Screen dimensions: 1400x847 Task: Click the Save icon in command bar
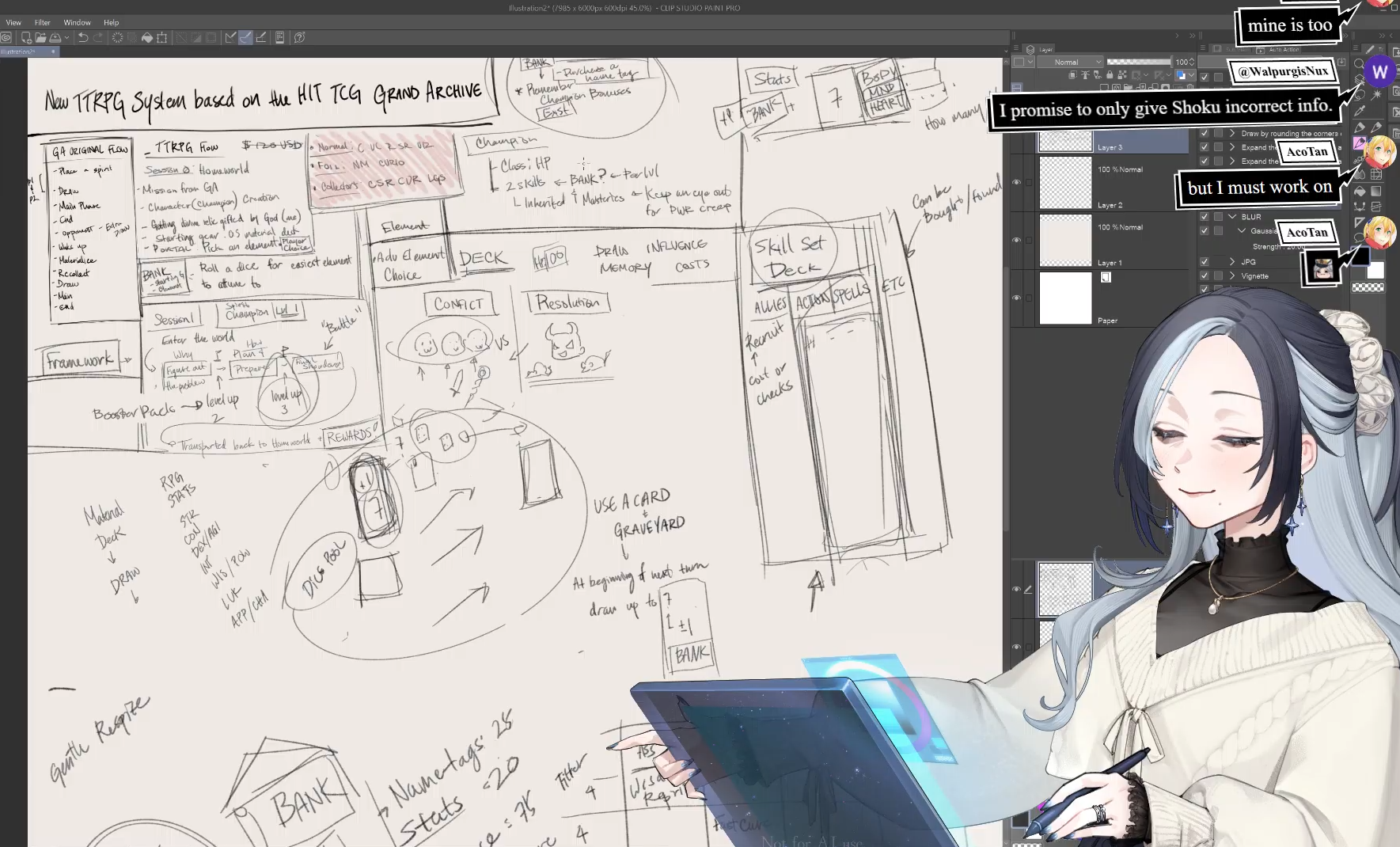tap(55, 37)
